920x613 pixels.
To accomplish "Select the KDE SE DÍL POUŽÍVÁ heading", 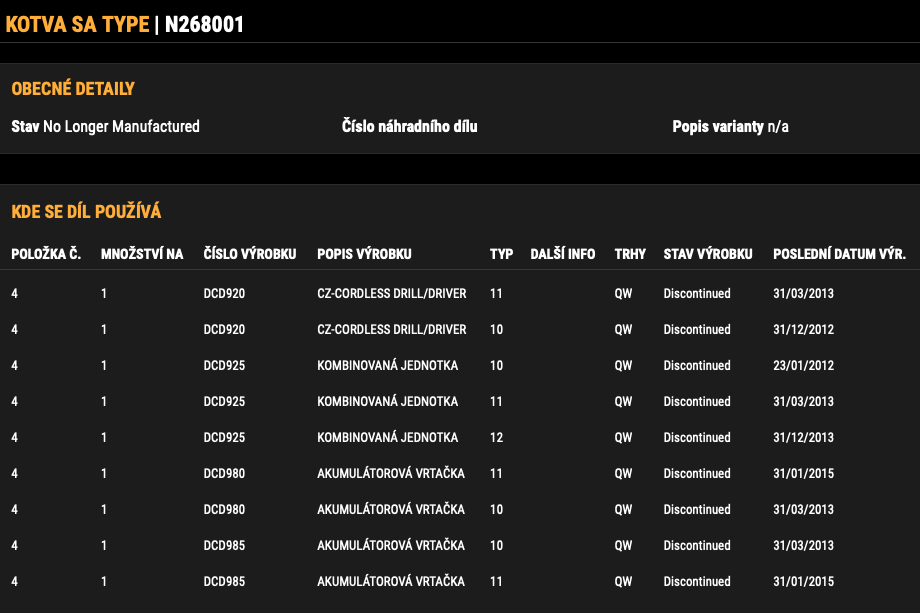I will pyautogui.click(x=86, y=211).
